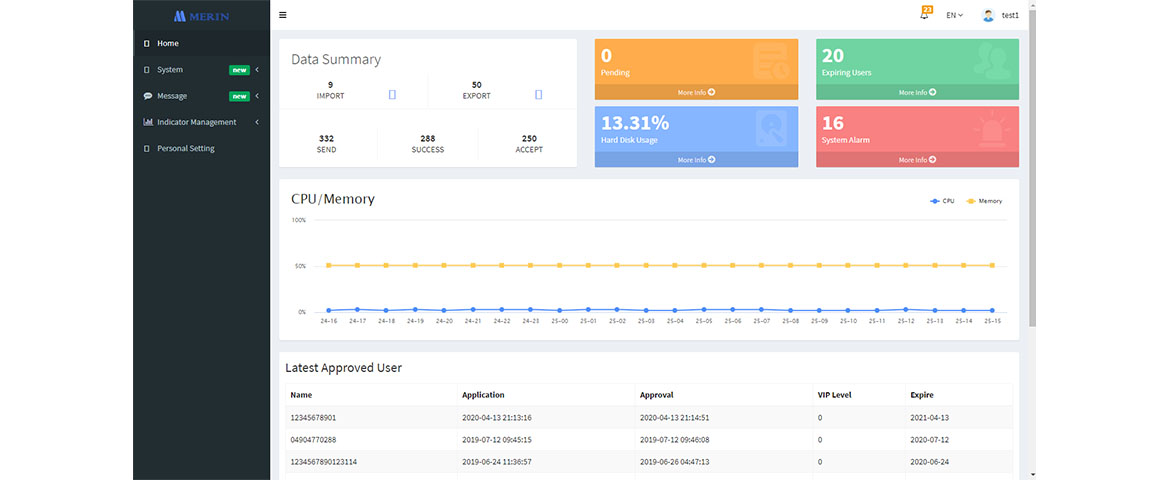The width and height of the screenshot is (1170, 480).
Task: Toggle Memory series in chart legend
Action: (x=984, y=201)
